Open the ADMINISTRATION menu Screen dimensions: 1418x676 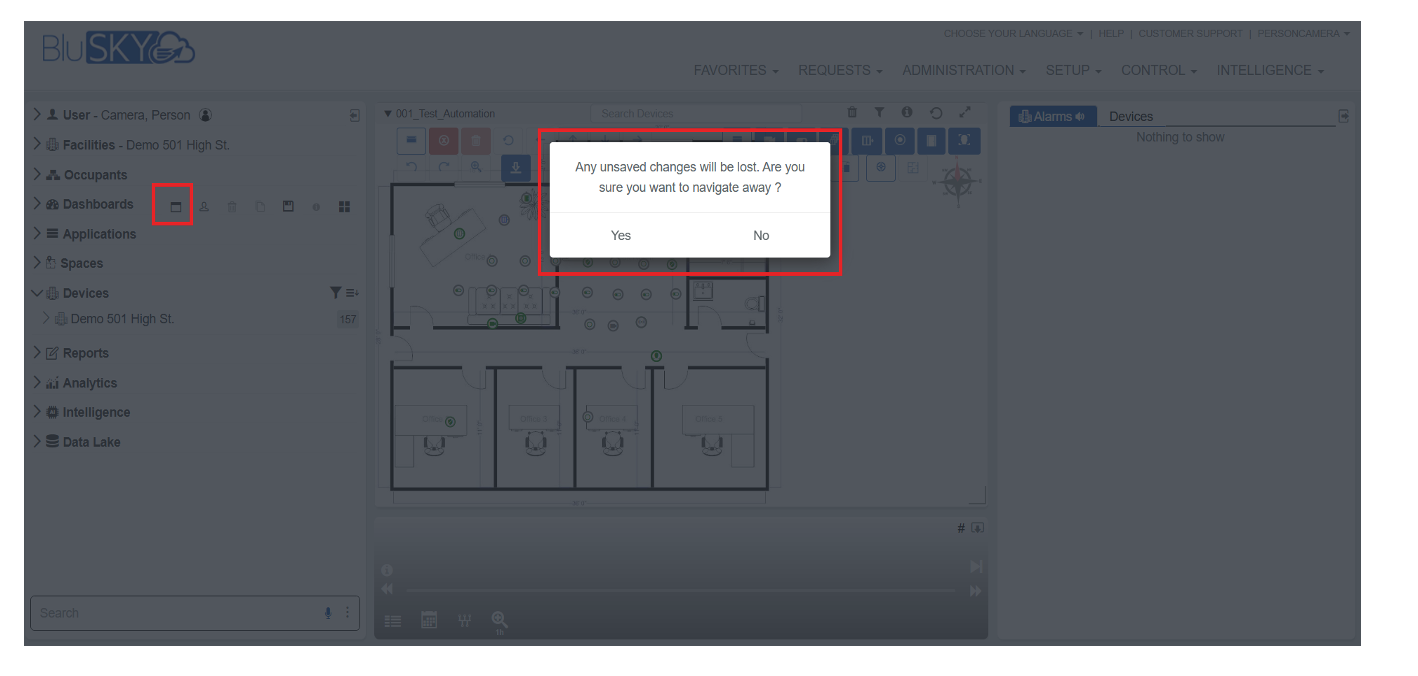[x=964, y=71]
